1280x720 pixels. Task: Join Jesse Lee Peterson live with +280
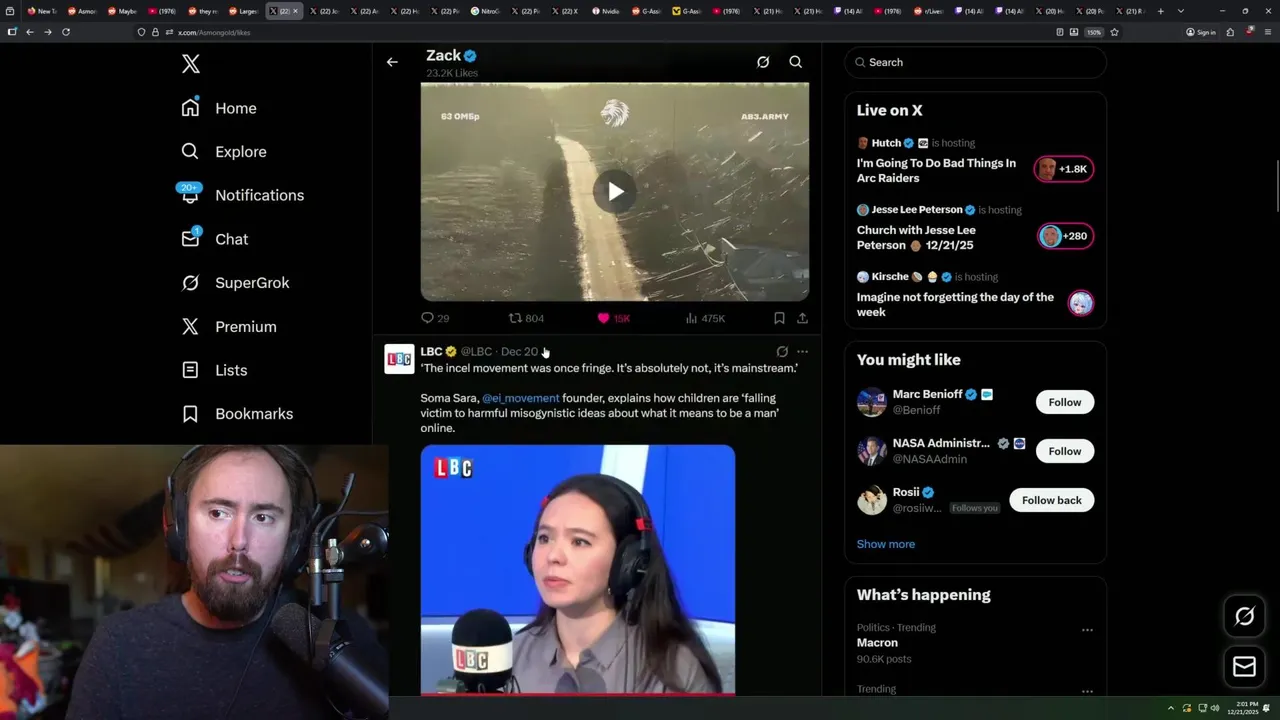[1064, 236]
